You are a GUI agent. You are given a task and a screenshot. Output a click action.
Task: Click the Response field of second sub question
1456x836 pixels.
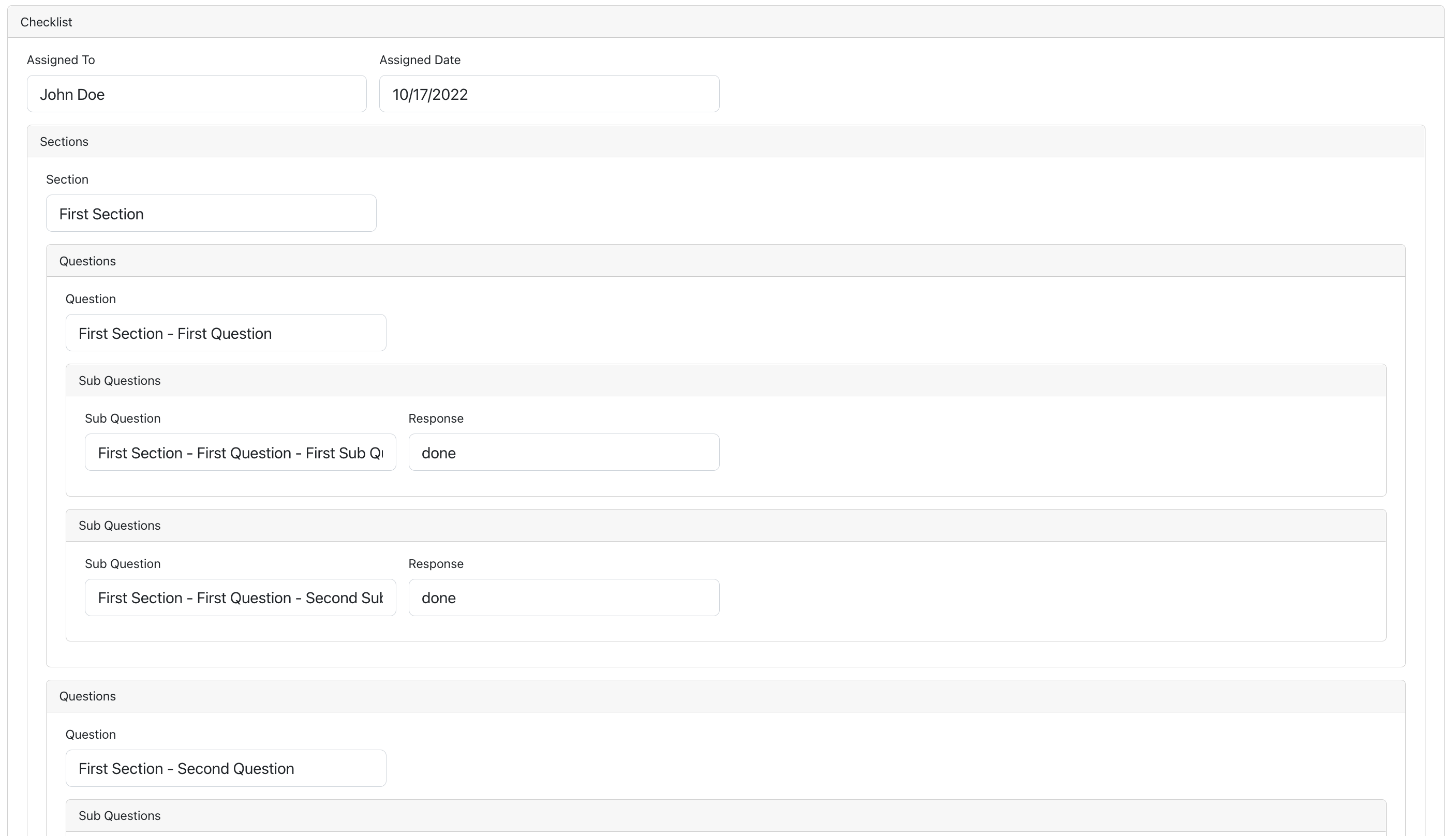pos(563,598)
